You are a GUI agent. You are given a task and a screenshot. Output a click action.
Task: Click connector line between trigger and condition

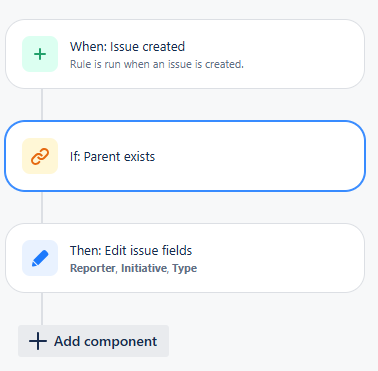point(42,105)
